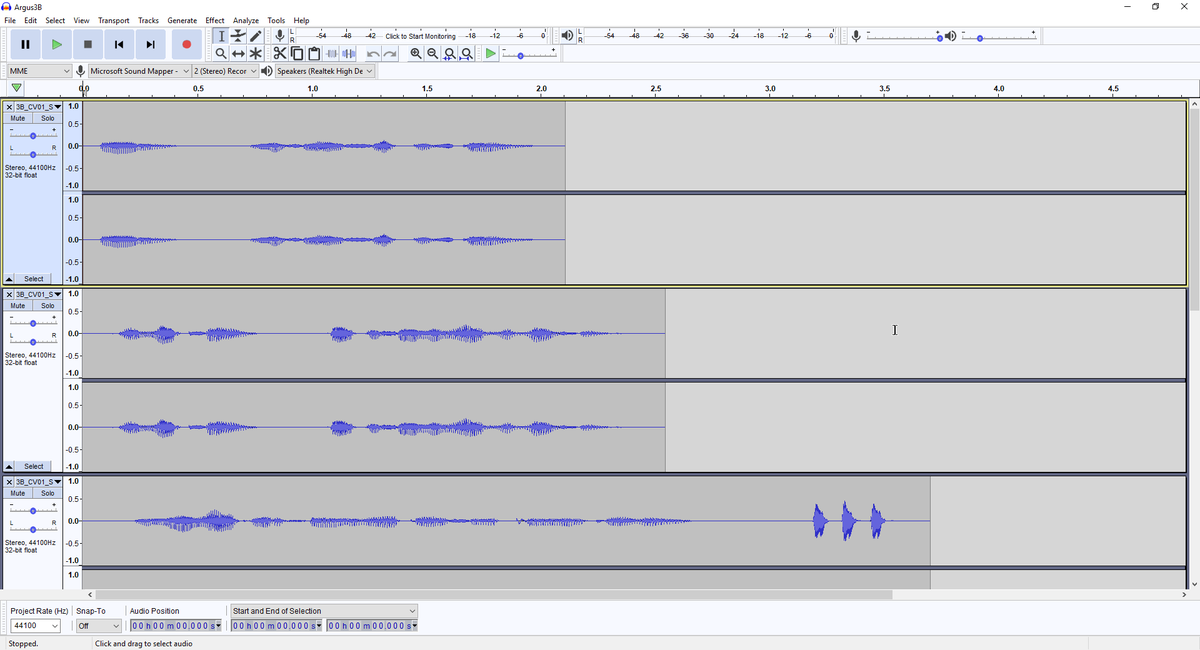
Task: Click the Pause transport button
Action: pos(26,44)
